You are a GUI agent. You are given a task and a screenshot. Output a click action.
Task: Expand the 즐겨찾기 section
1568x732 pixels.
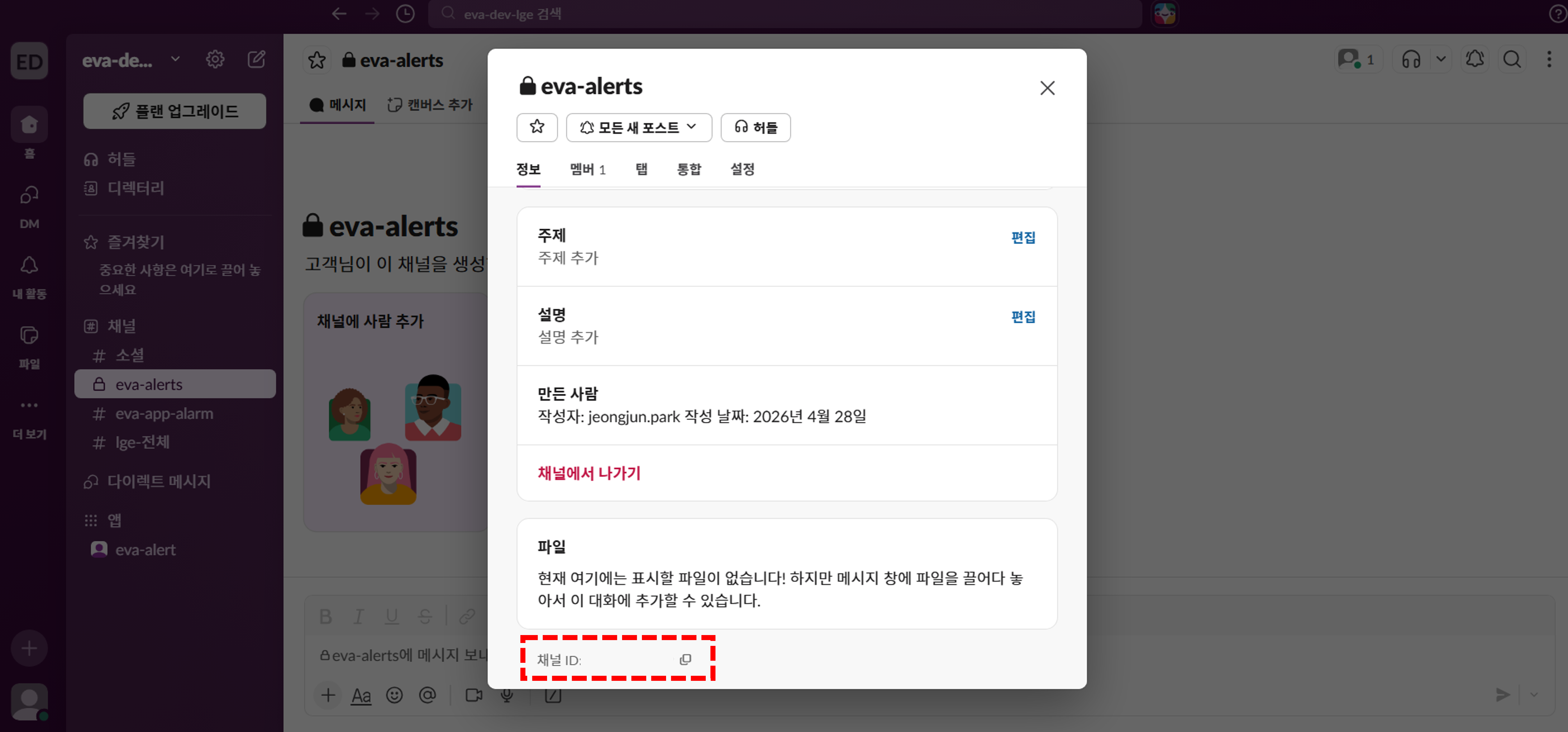pyautogui.click(x=135, y=241)
